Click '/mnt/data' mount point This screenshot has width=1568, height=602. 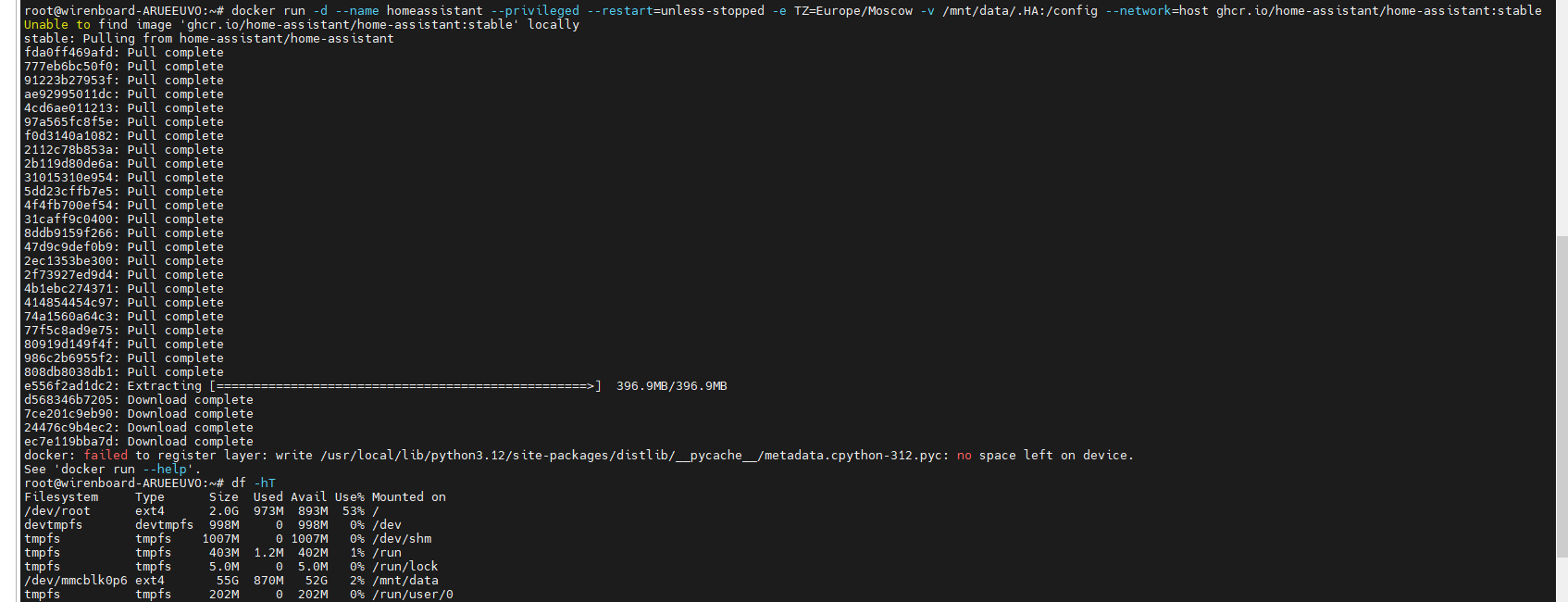pyautogui.click(x=405, y=581)
